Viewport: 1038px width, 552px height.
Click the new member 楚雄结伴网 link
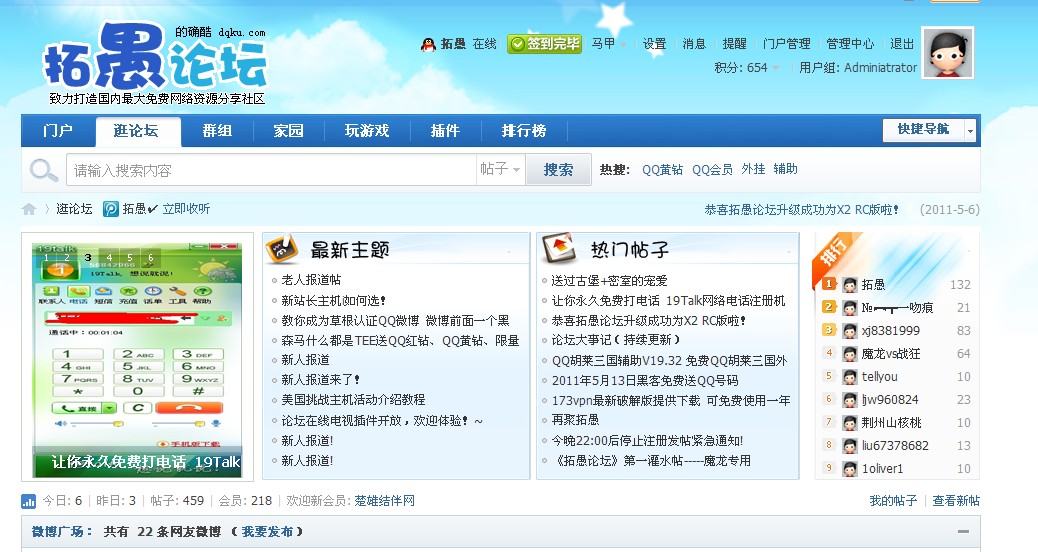click(x=385, y=501)
